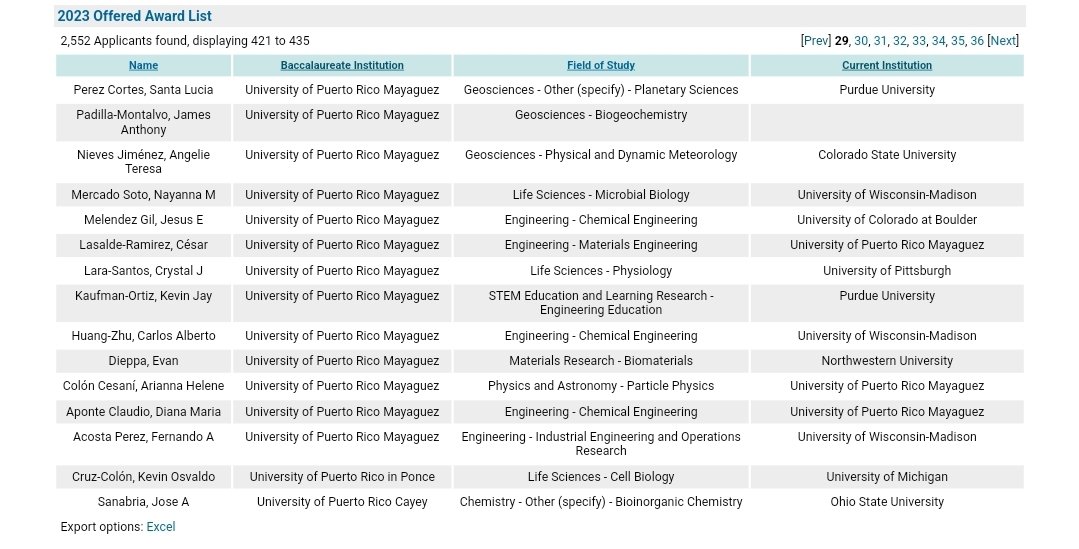Click University of Puerto Rico Cayey cell

click(342, 502)
